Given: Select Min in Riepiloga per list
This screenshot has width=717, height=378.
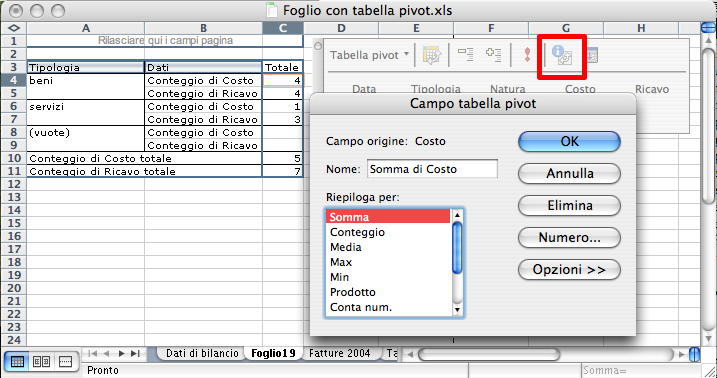Looking at the screenshot, I should (x=388, y=277).
